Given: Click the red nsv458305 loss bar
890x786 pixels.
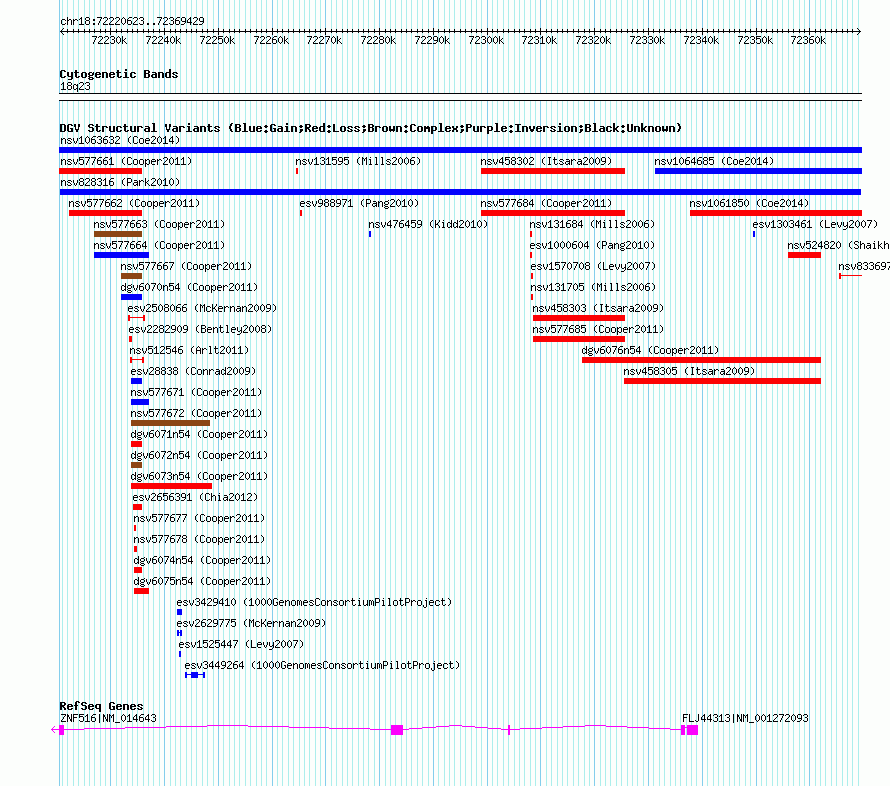Looking at the screenshot, I should 722,381.
